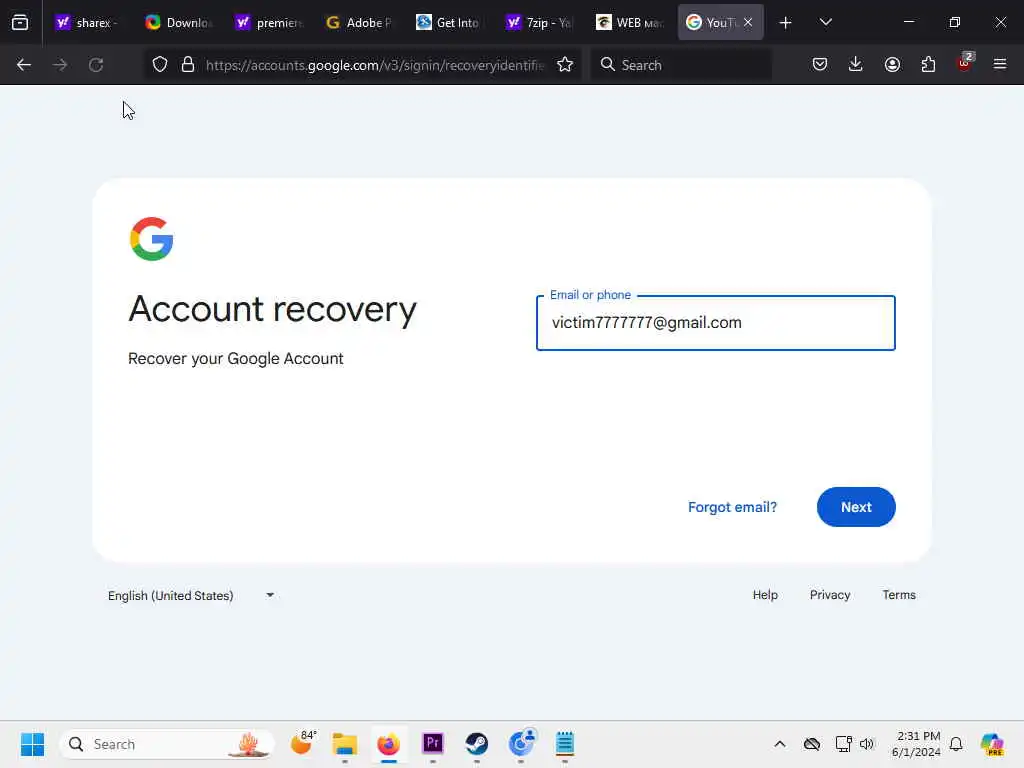The width and height of the screenshot is (1024, 768).
Task: Switch to the premiere tab
Action: pos(269,23)
